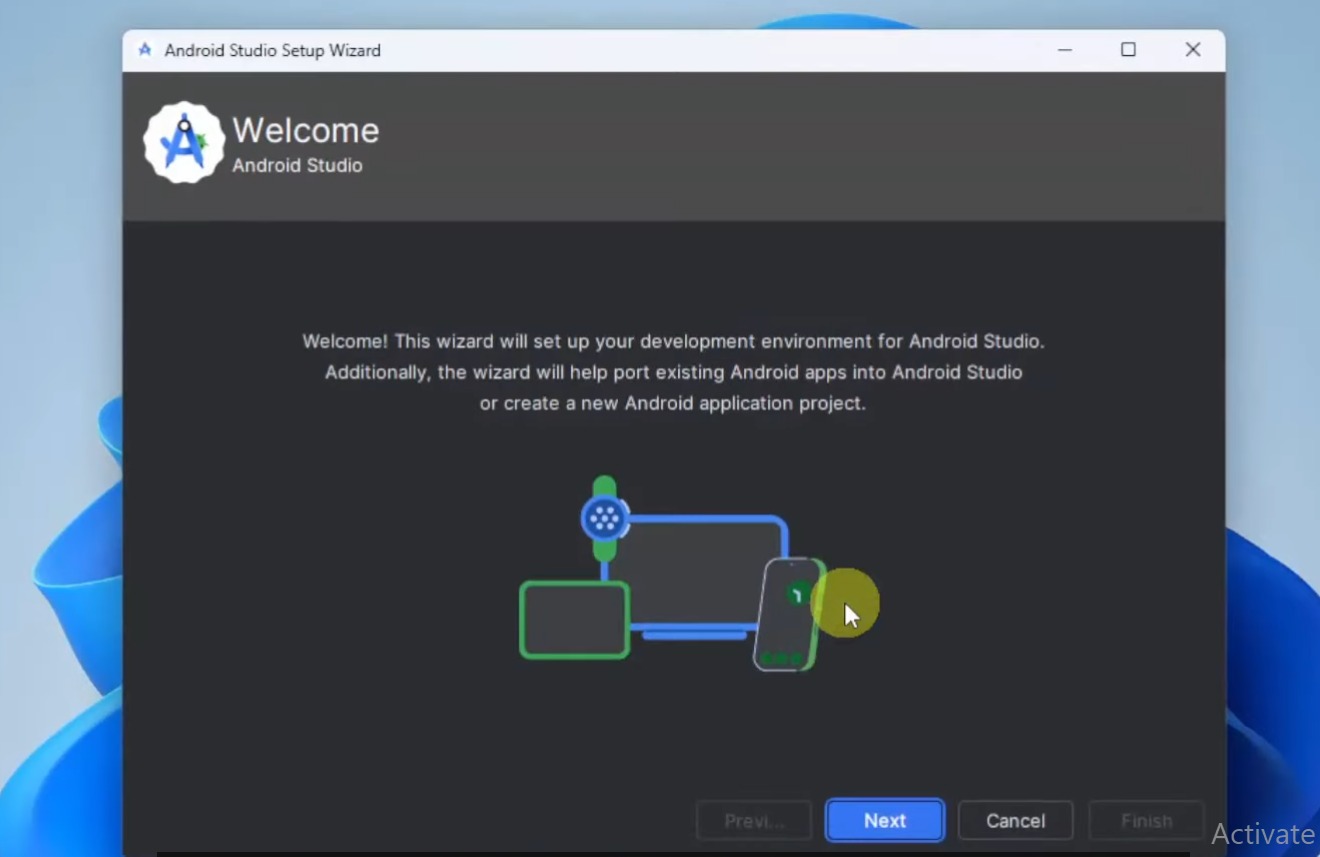Click the Next button
This screenshot has height=857, width=1320.
(x=884, y=820)
